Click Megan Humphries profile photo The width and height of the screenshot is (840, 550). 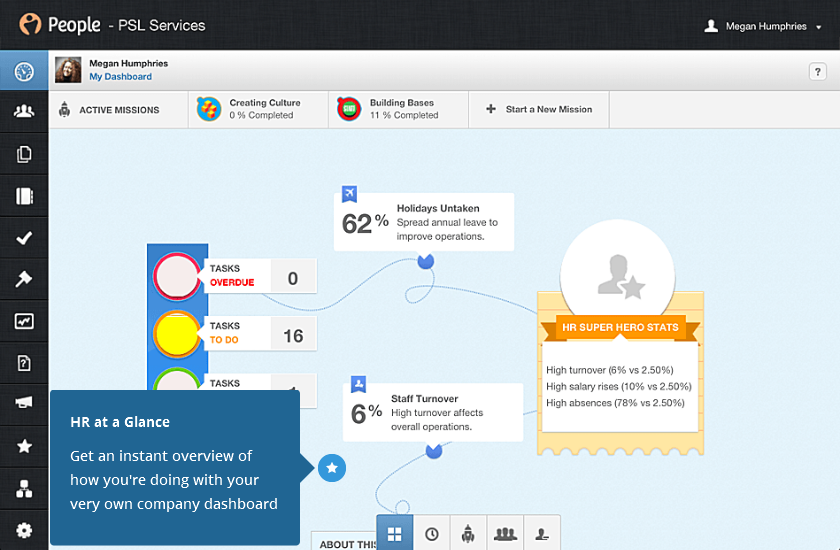tap(68, 70)
